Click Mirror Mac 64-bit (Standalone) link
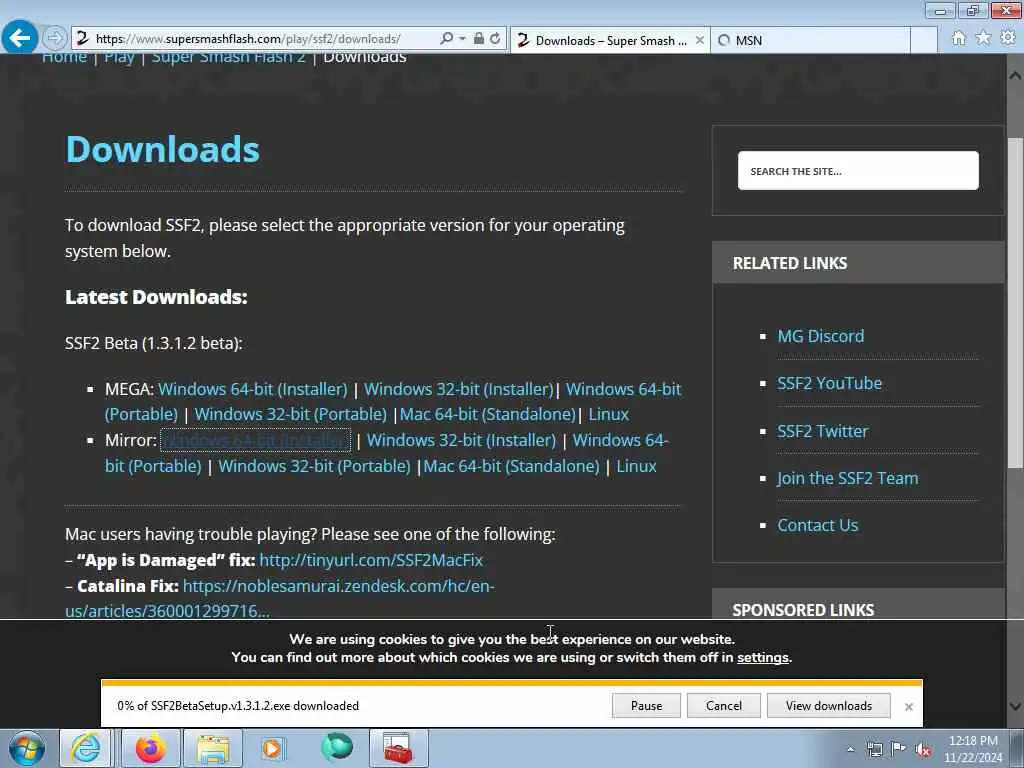The image size is (1024, 768). [511, 466]
